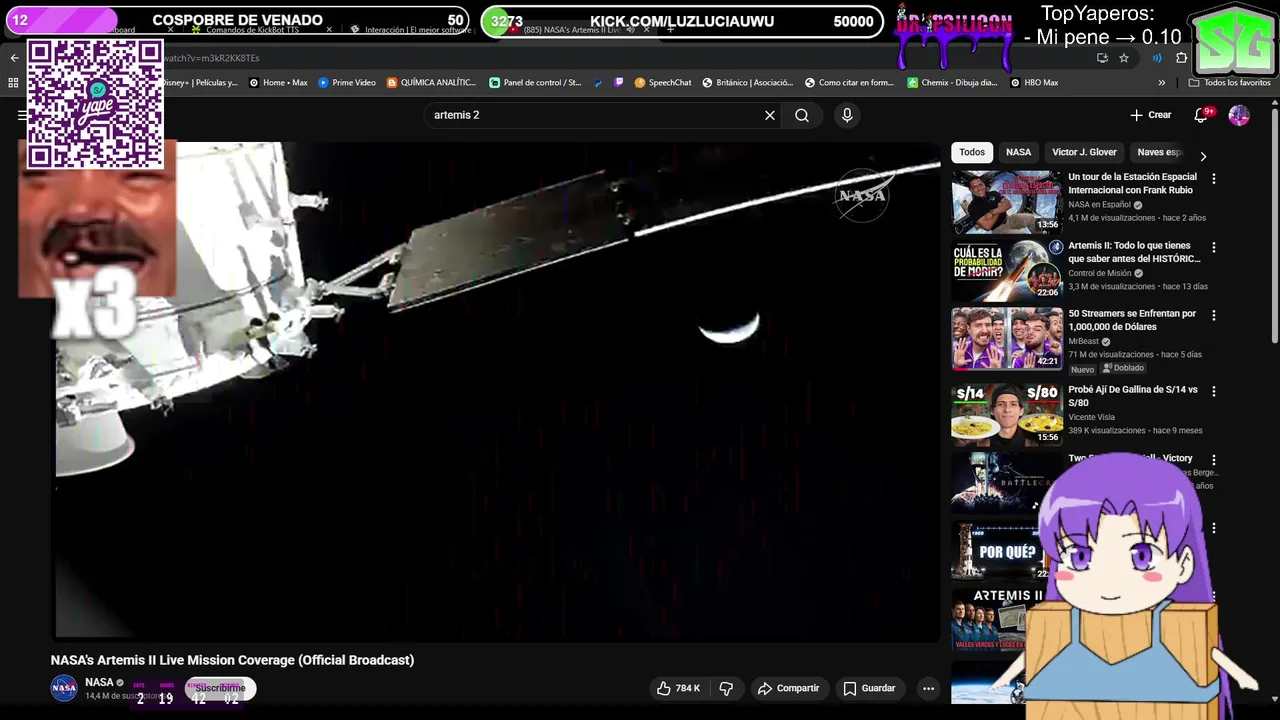Click the Crear button
Screen dimensions: 1280x720
1151,115
